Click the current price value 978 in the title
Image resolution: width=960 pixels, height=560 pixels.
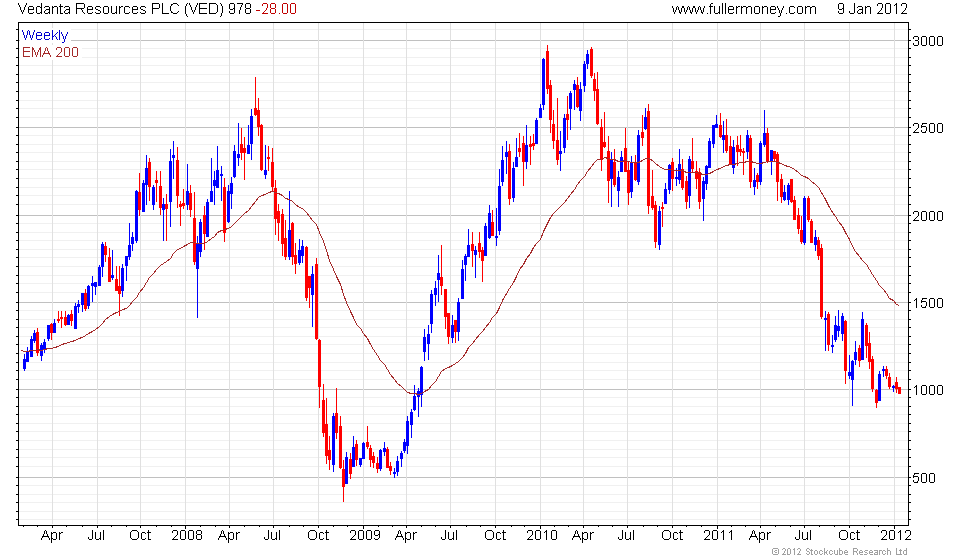[x=240, y=9]
